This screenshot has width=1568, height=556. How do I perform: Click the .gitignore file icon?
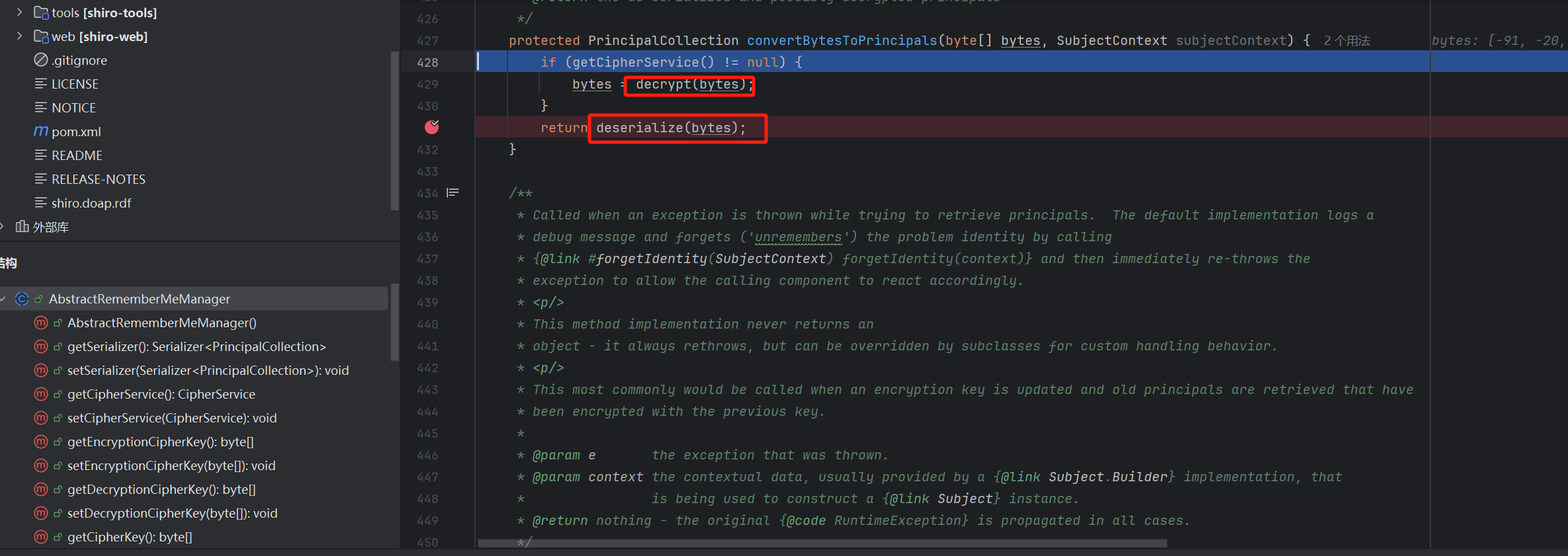[41, 60]
